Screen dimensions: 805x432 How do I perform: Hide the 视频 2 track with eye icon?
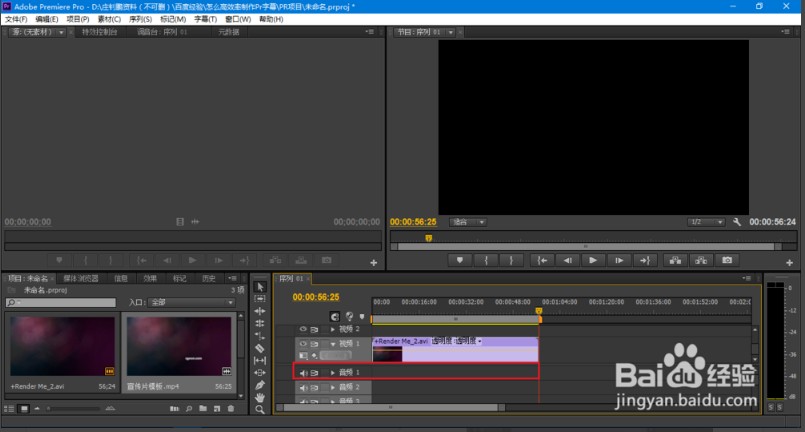coord(304,328)
